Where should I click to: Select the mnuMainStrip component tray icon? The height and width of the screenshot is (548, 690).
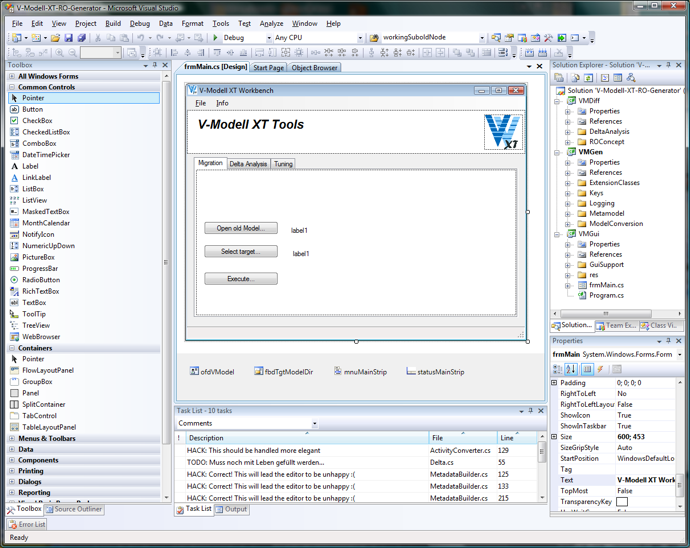click(338, 371)
